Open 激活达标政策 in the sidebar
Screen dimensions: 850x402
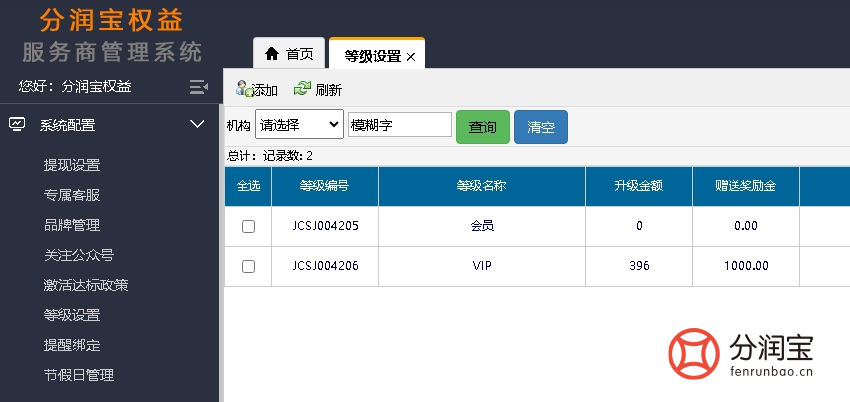click(86, 285)
